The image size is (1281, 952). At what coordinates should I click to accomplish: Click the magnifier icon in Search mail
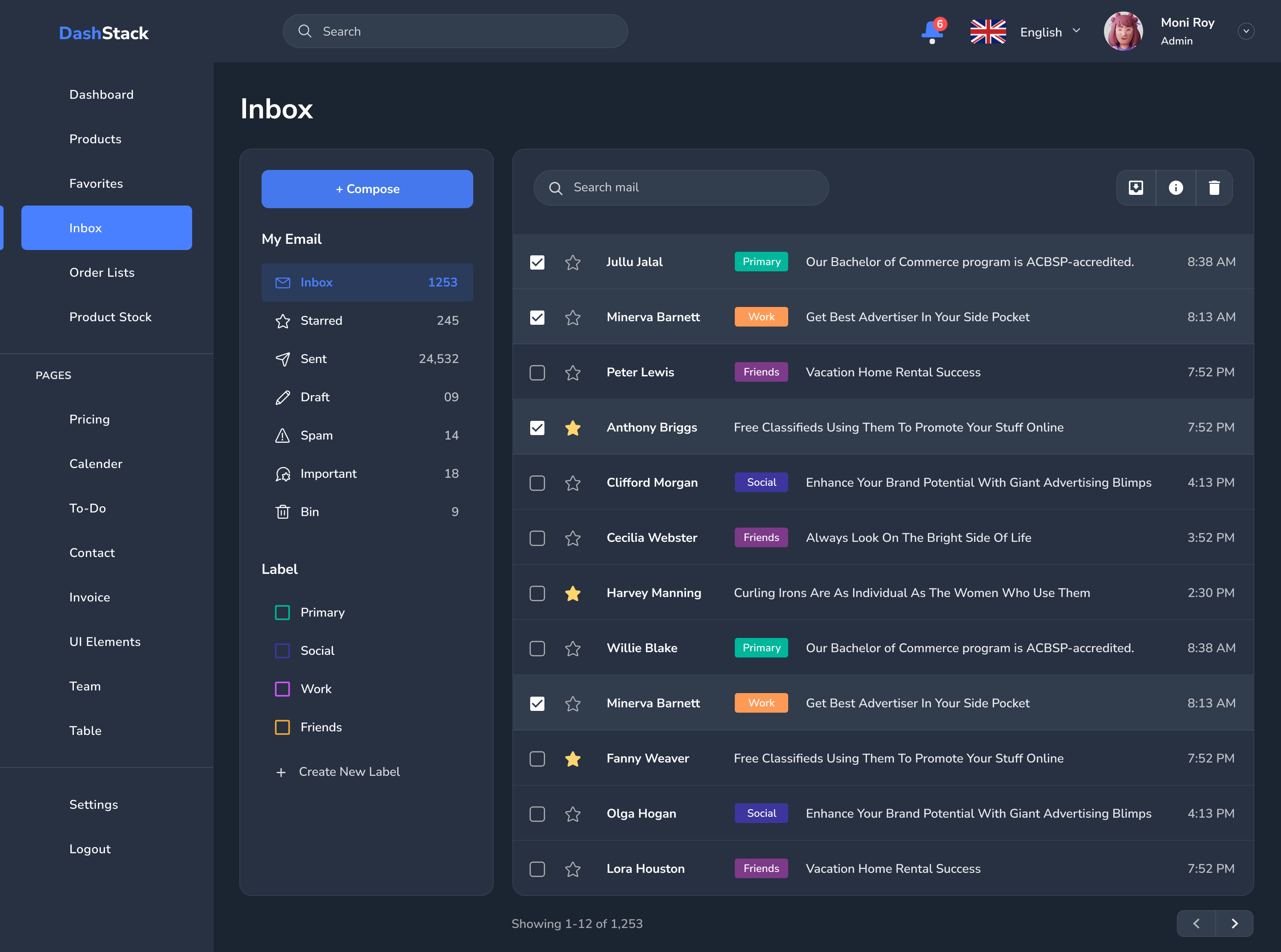pos(556,189)
